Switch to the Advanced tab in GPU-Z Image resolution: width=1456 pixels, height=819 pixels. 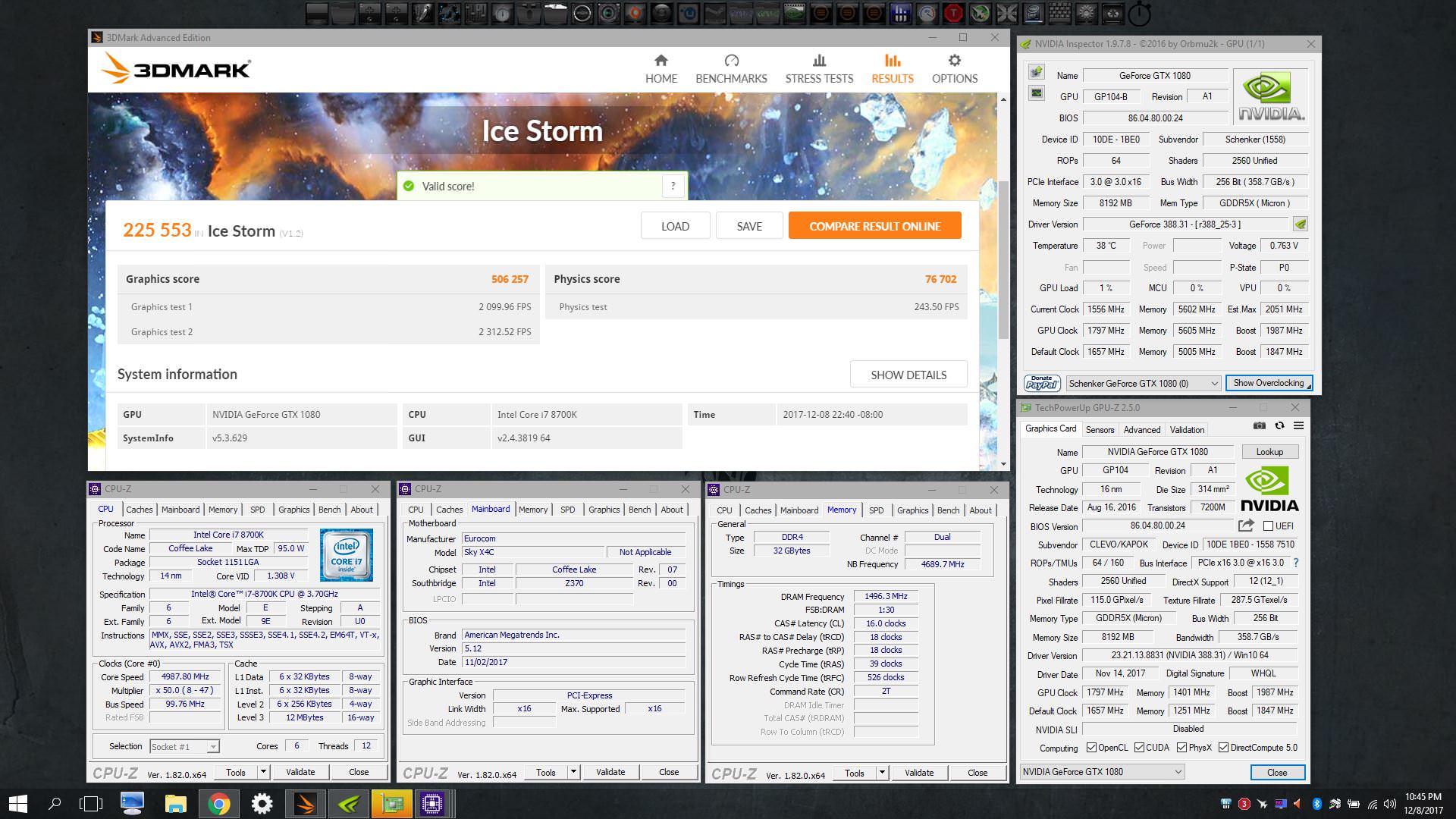1141,430
